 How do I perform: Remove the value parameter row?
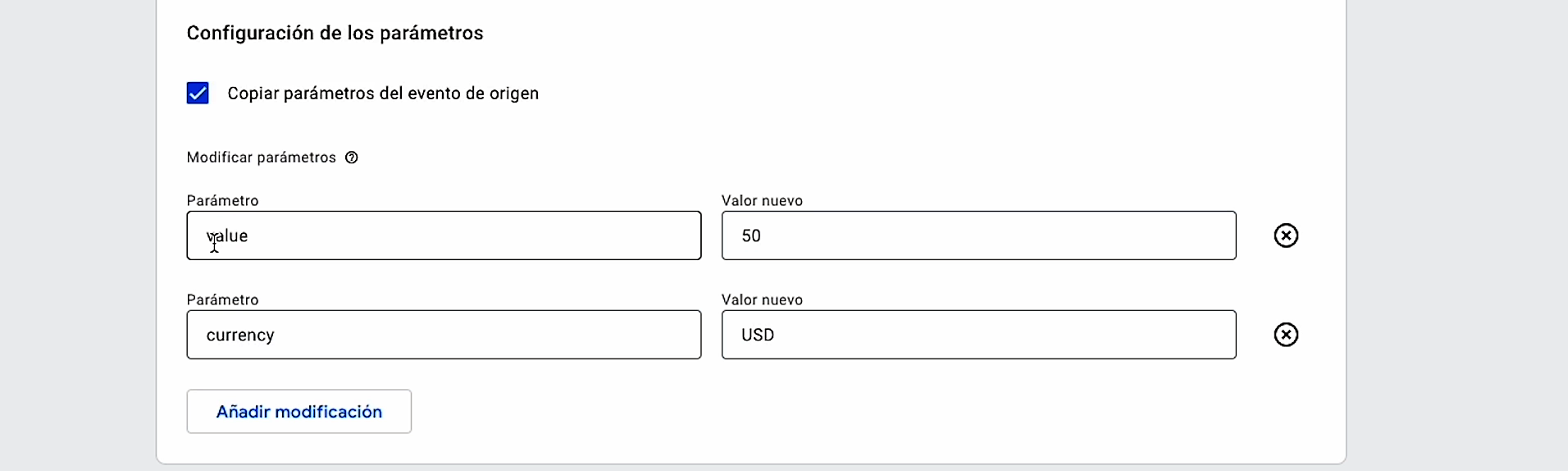[x=1285, y=235]
